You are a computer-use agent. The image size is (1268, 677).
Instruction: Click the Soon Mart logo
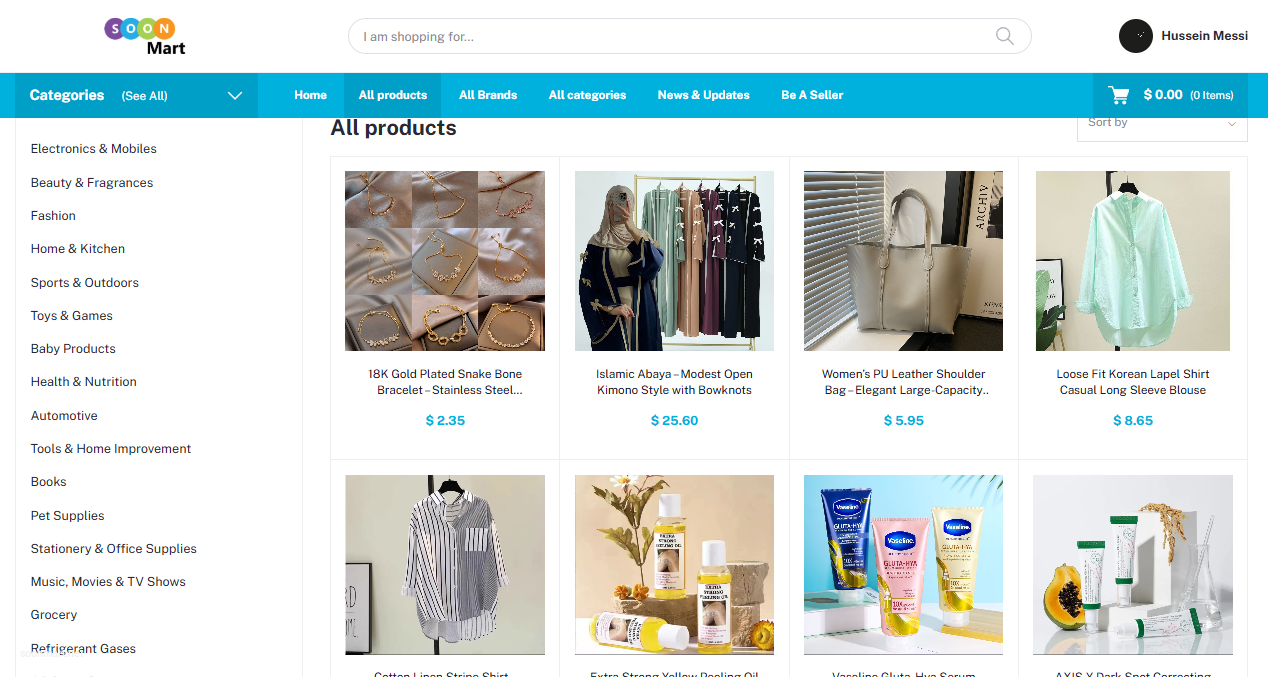pos(145,36)
